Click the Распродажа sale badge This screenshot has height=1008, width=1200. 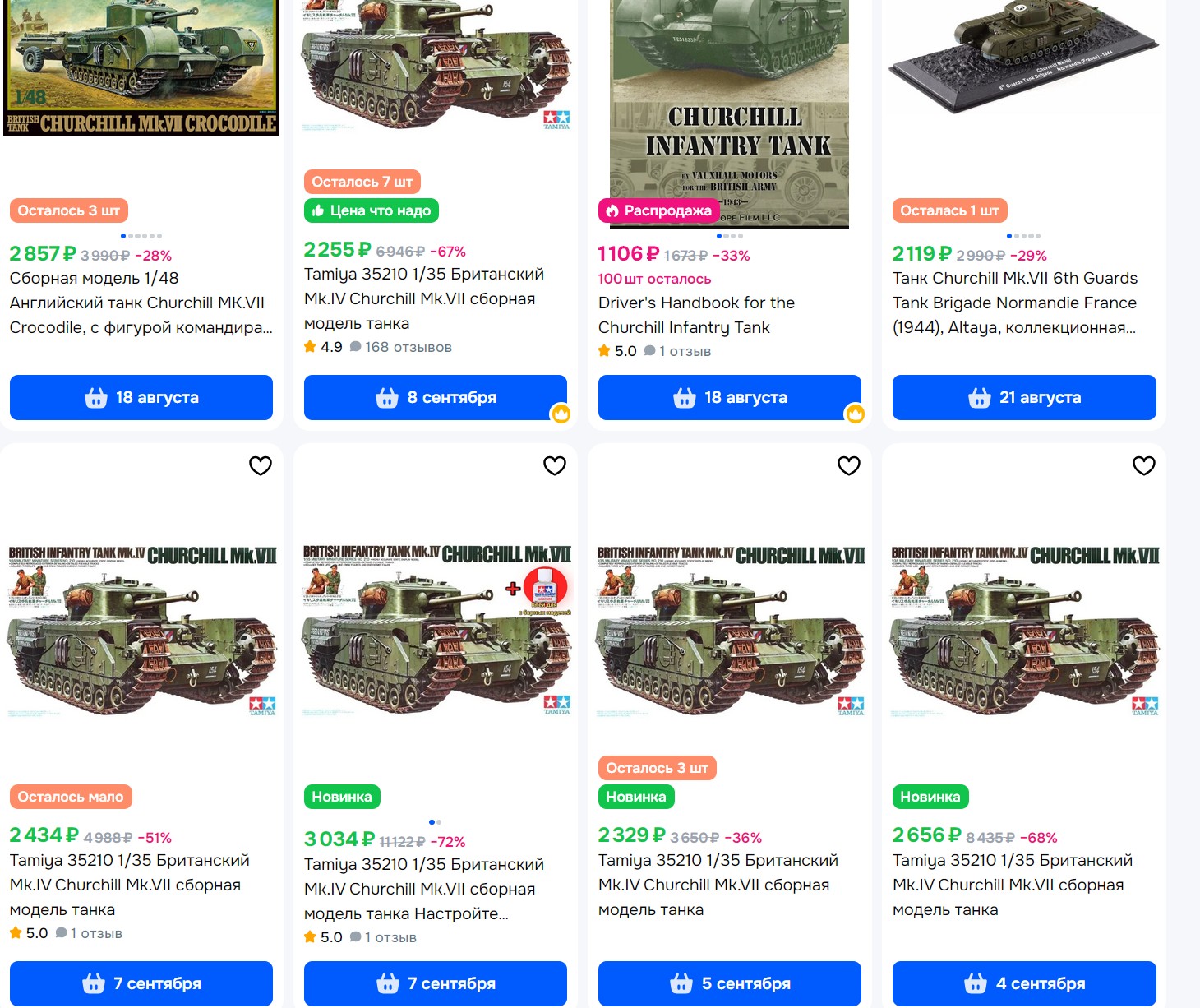tap(658, 210)
